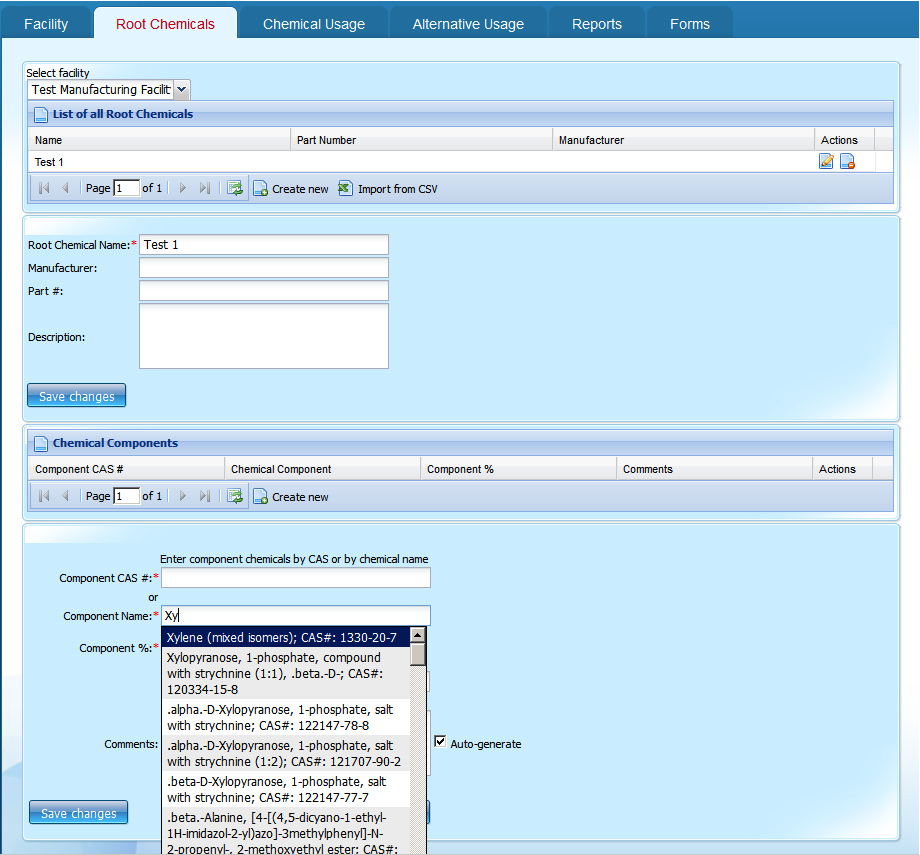Image resolution: width=920 pixels, height=855 pixels.
Task: Open the Select facility dropdown
Action: 181,90
